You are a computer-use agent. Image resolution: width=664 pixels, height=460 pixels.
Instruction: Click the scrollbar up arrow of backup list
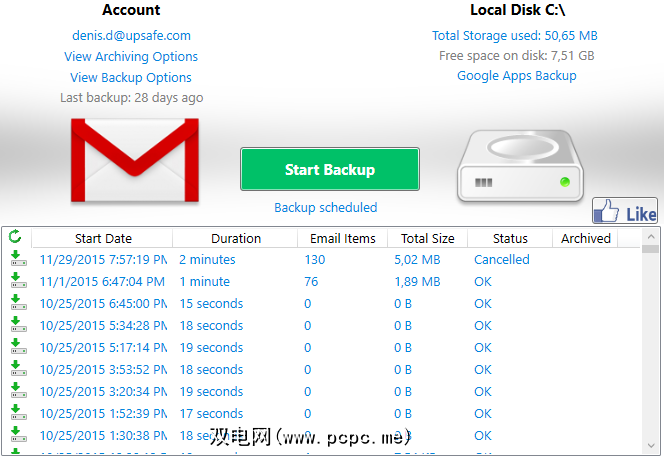click(x=651, y=248)
